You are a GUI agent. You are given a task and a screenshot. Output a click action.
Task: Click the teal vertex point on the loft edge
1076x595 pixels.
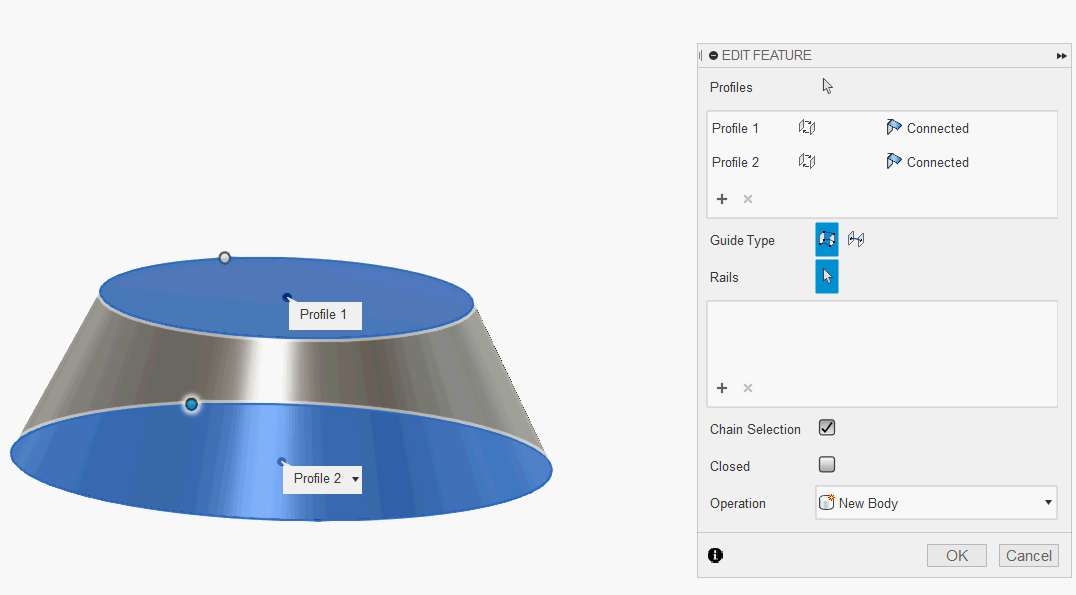point(190,404)
